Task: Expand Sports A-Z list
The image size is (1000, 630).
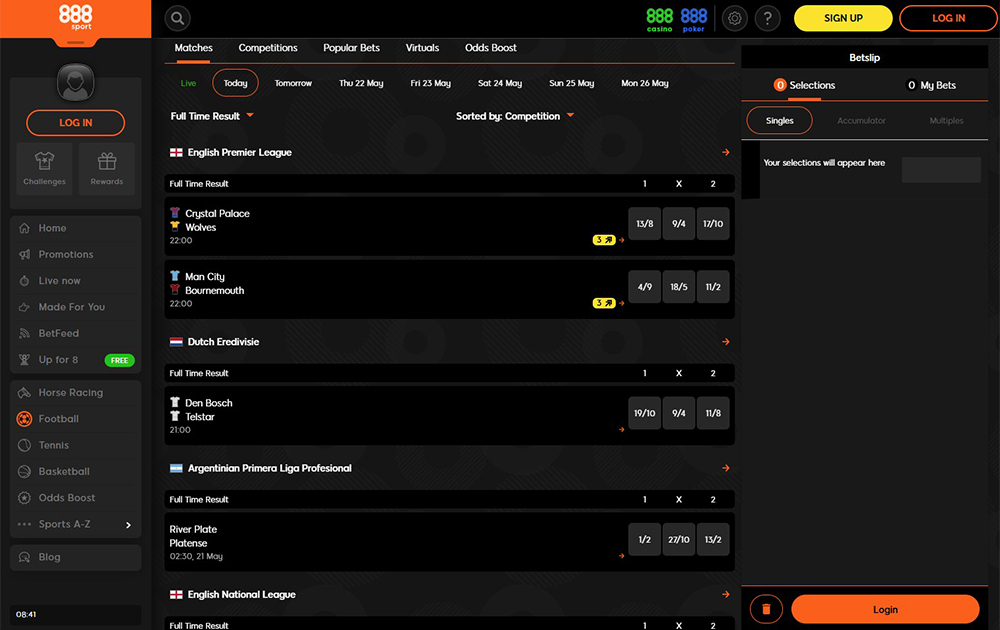Action: (x=75, y=524)
